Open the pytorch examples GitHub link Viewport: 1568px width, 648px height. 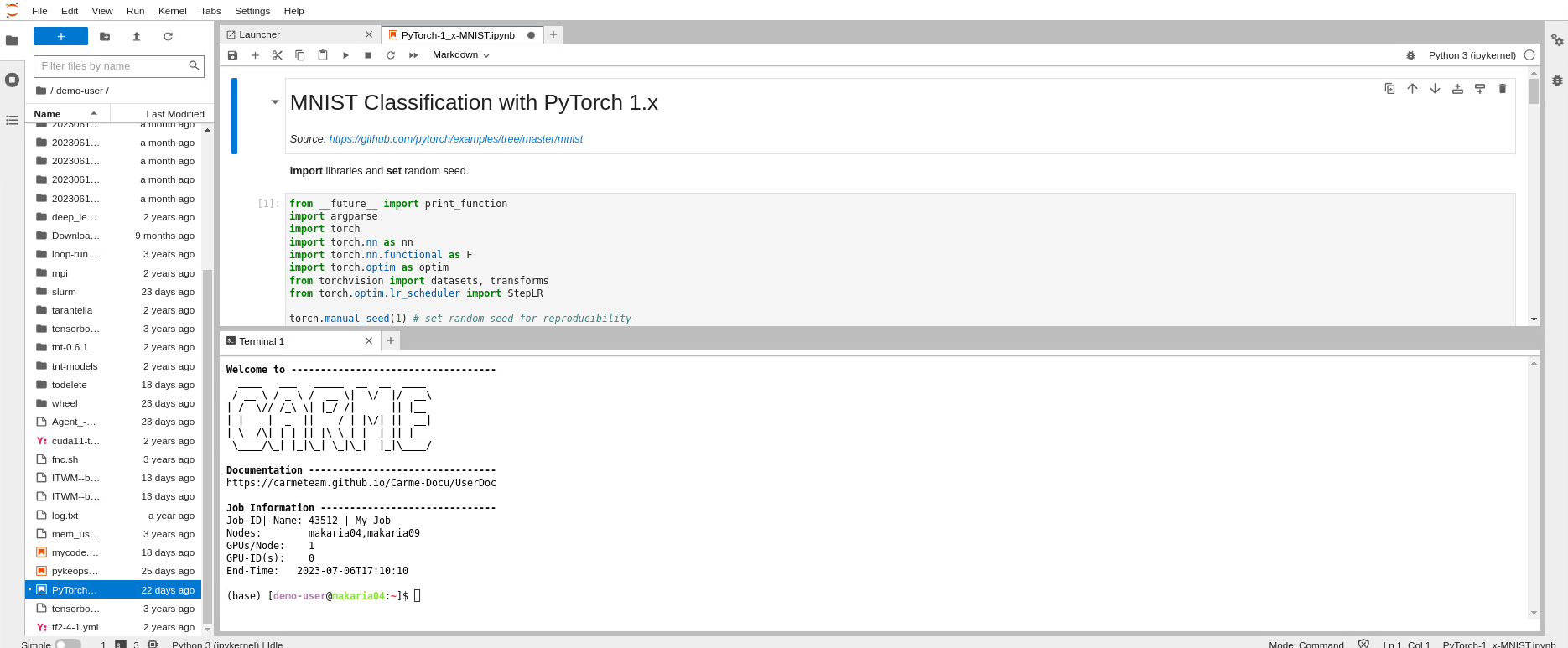pyautogui.click(x=455, y=139)
